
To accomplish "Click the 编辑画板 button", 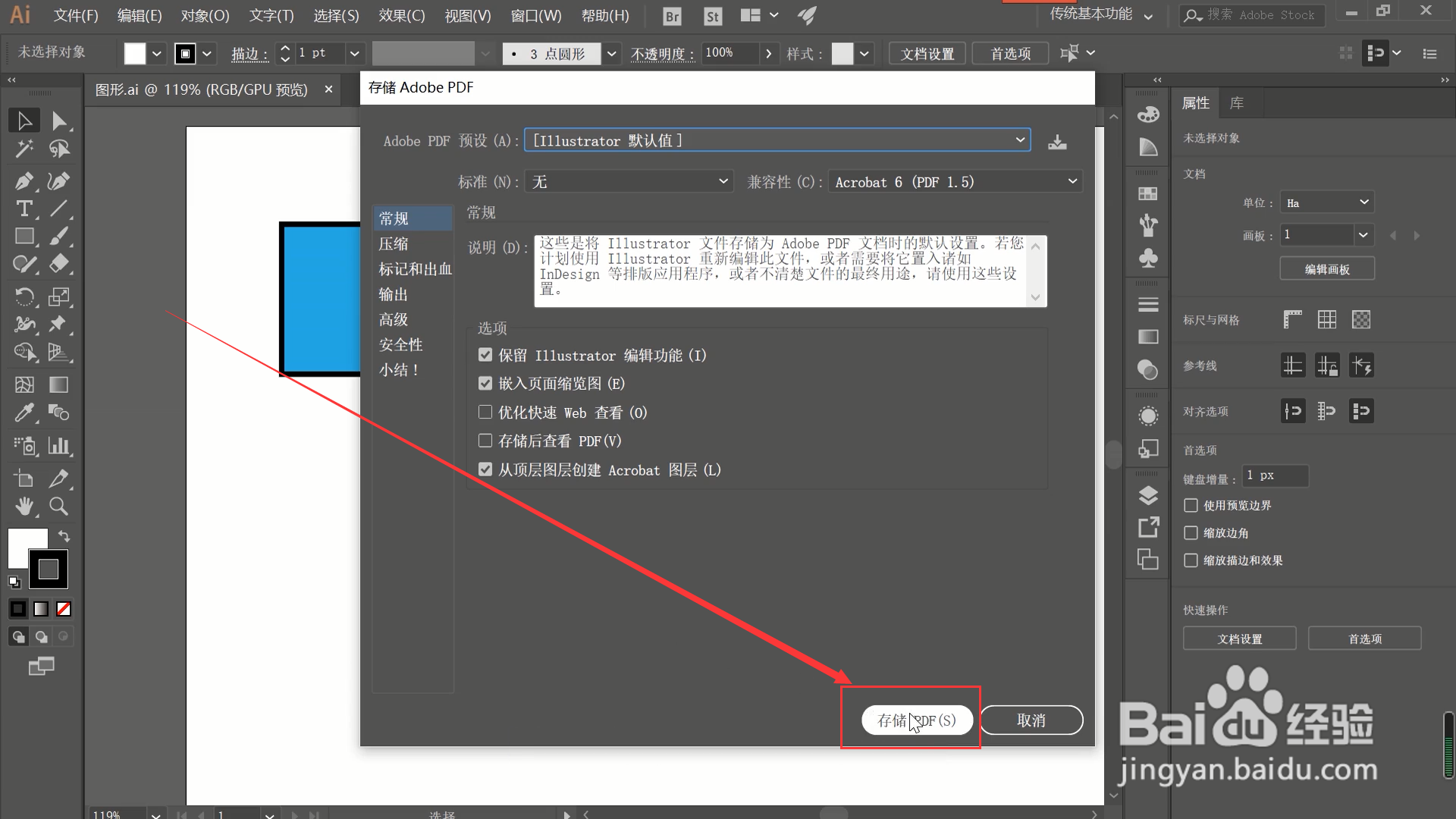I will (1327, 269).
